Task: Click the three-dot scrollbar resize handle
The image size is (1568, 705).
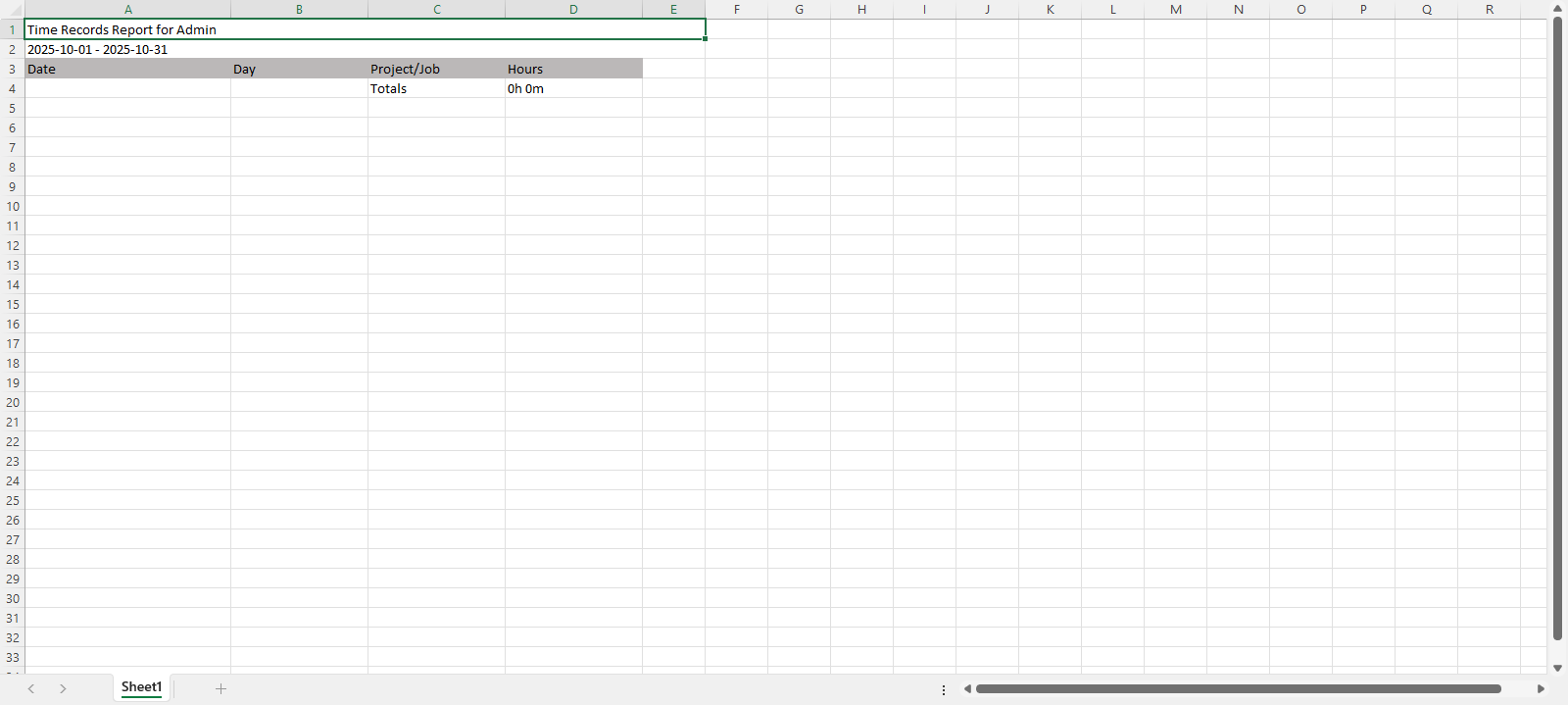Action: pos(944,689)
